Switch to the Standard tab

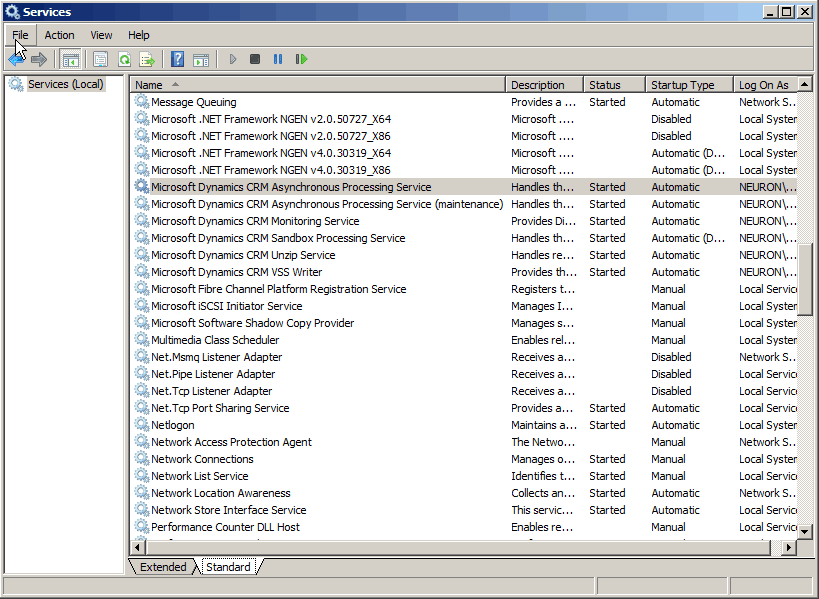pos(228,567)
